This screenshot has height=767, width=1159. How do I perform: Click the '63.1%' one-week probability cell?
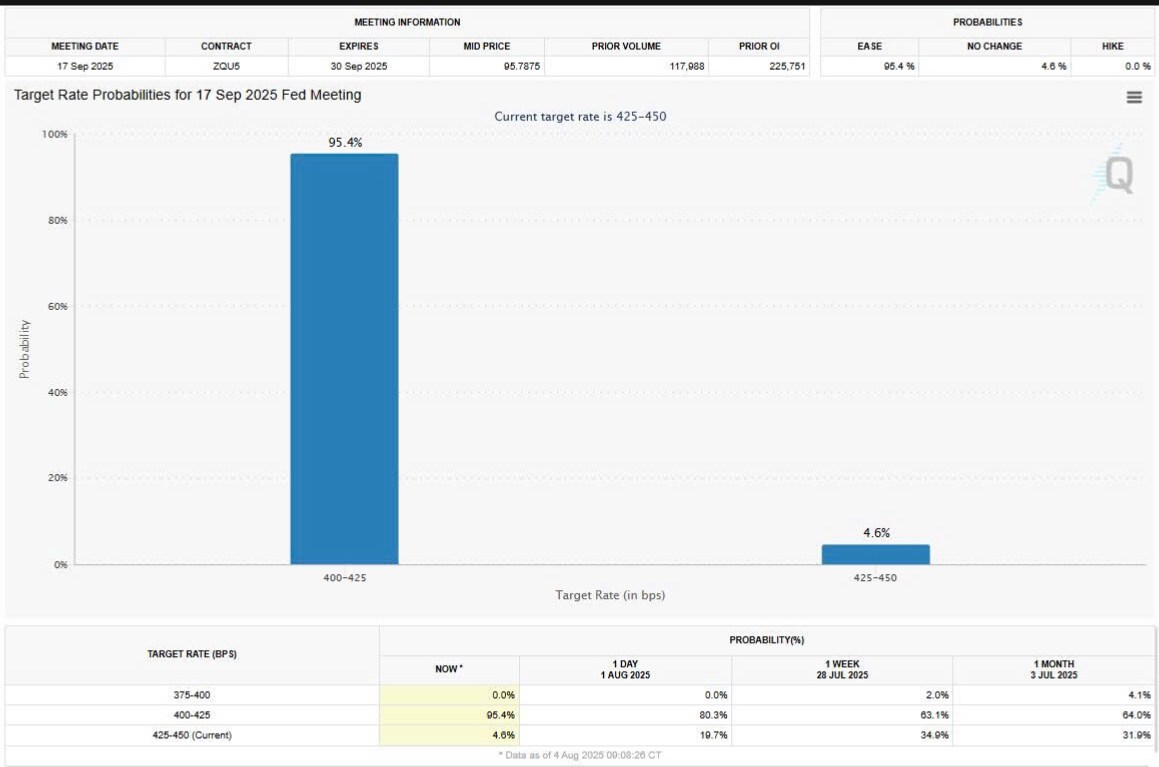[842, 715]
